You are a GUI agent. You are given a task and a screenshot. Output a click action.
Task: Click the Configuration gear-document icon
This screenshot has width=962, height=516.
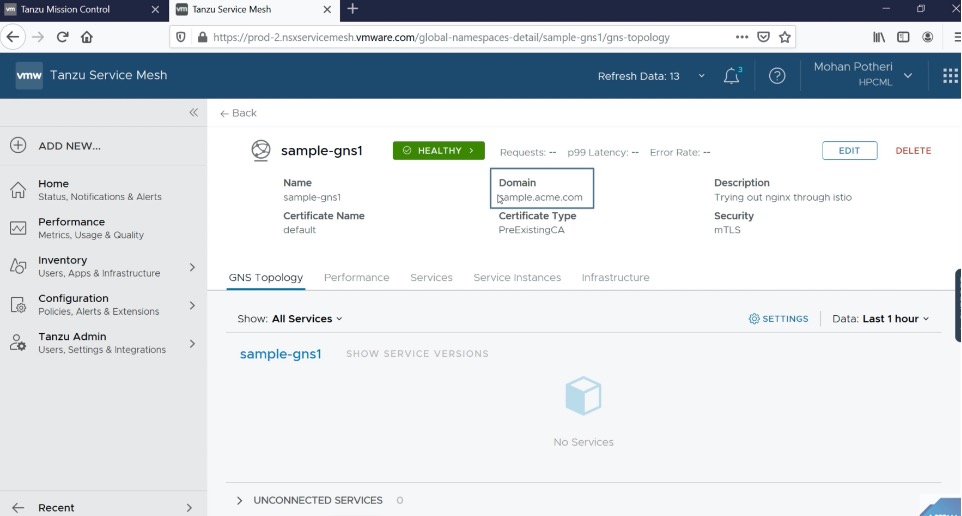(x=18, y=305)
